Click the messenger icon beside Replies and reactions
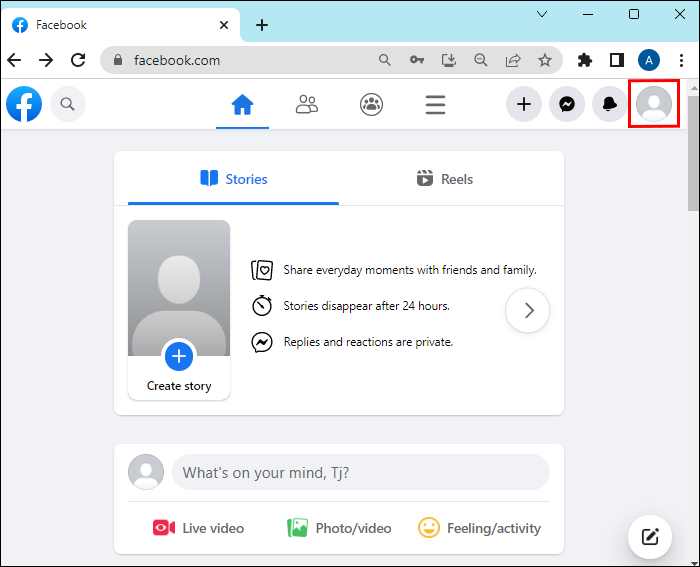 (x=262, y=342)
